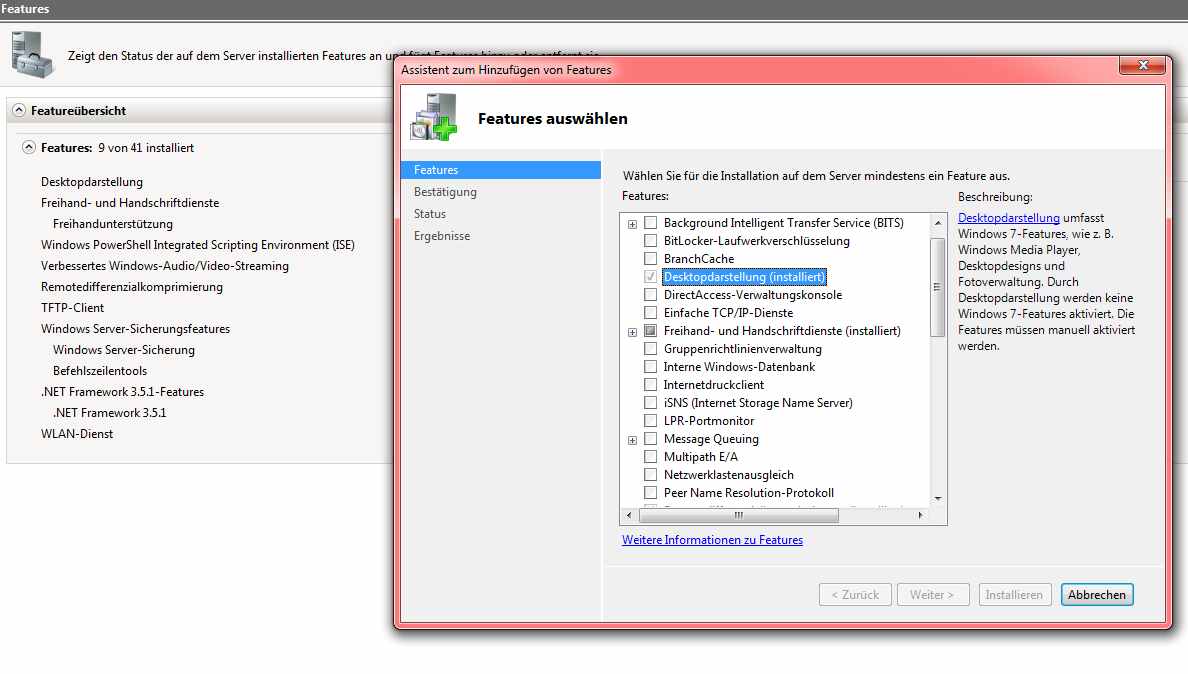Click Windows PowerShell Integrated Scripting Environment entry
1188x674 pixels.
coord(198,245)
